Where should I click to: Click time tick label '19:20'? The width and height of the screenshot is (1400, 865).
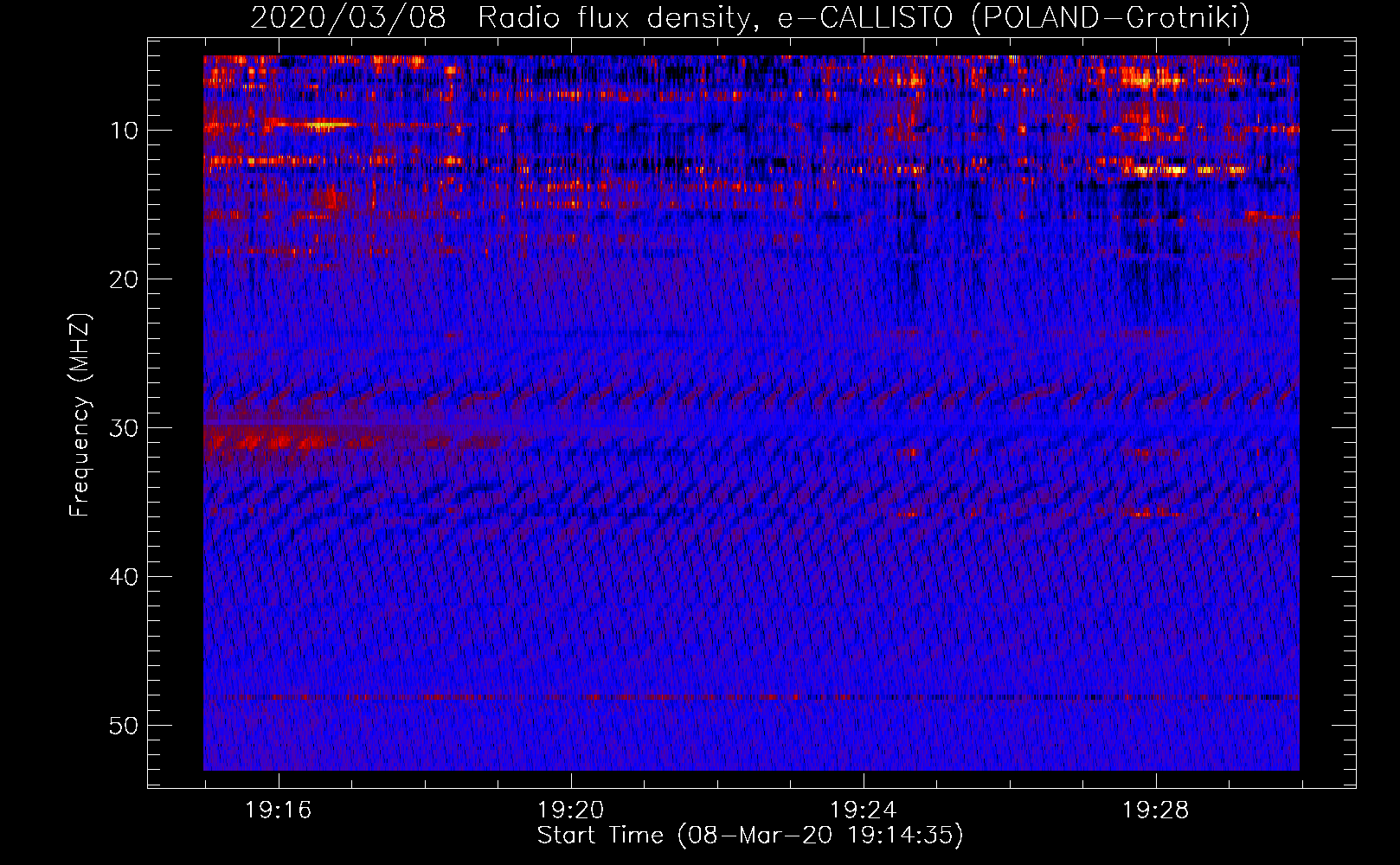(570, 811)
